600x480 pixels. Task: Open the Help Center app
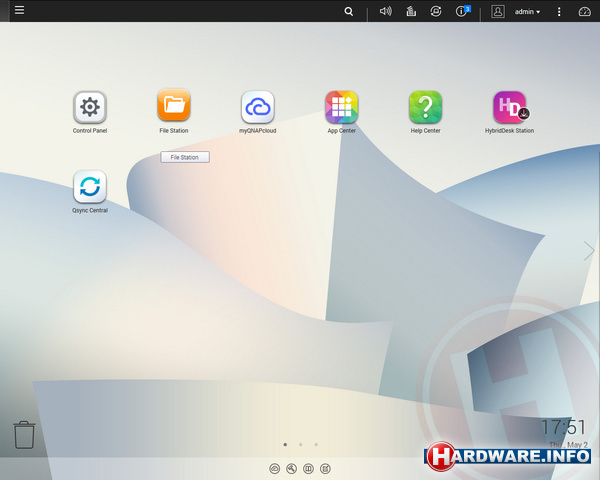pyautogui.click(x=425, y=107)
